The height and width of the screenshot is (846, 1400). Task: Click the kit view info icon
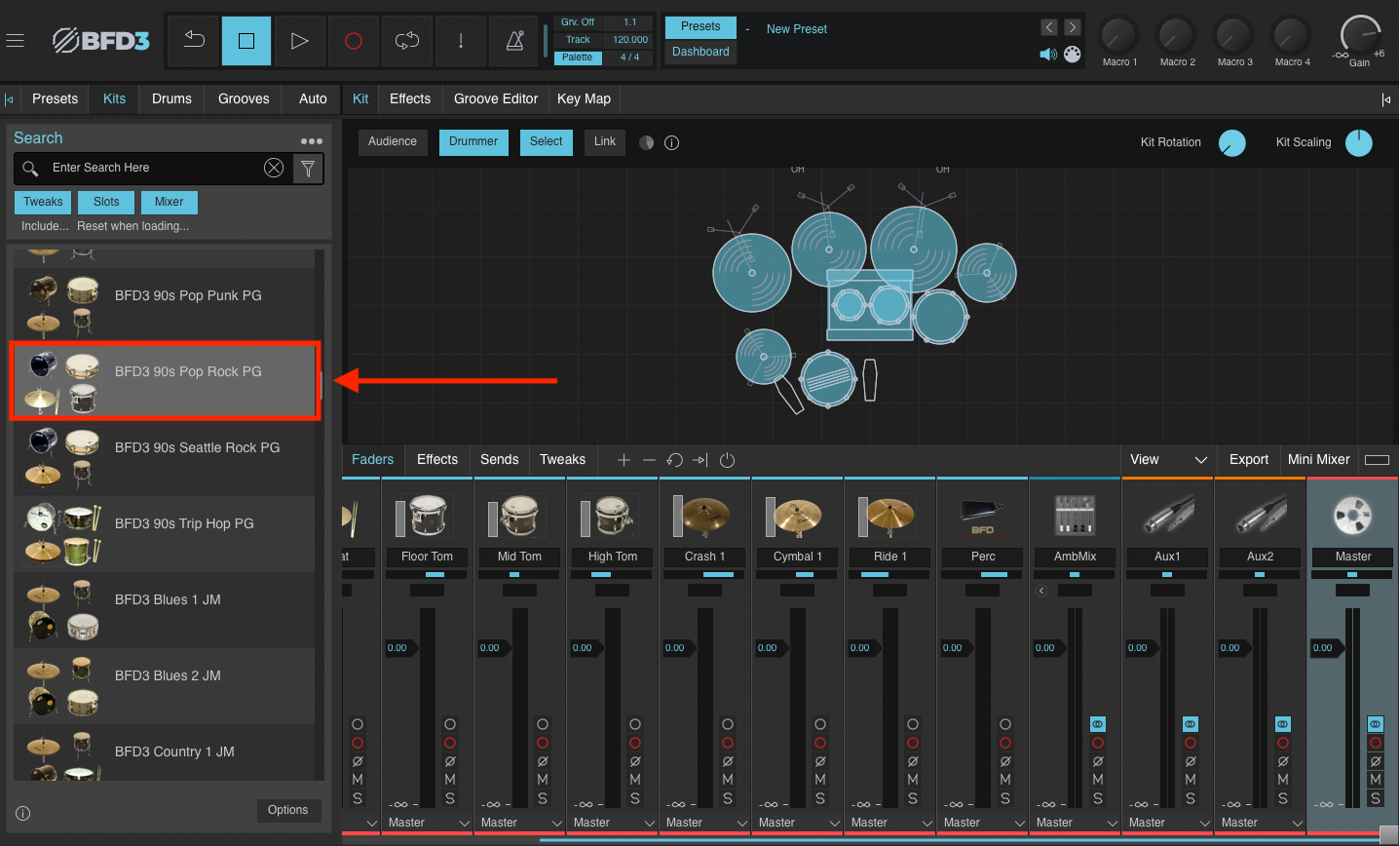pyautogui.click(x=672, y=142)
